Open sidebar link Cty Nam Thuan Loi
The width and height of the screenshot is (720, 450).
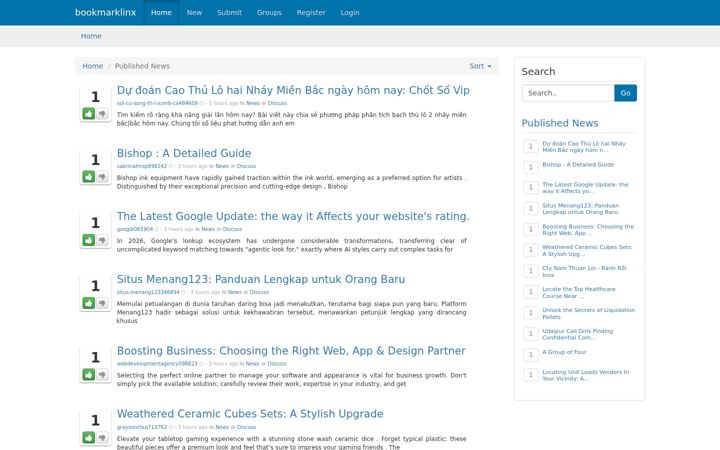pos(584,271)
